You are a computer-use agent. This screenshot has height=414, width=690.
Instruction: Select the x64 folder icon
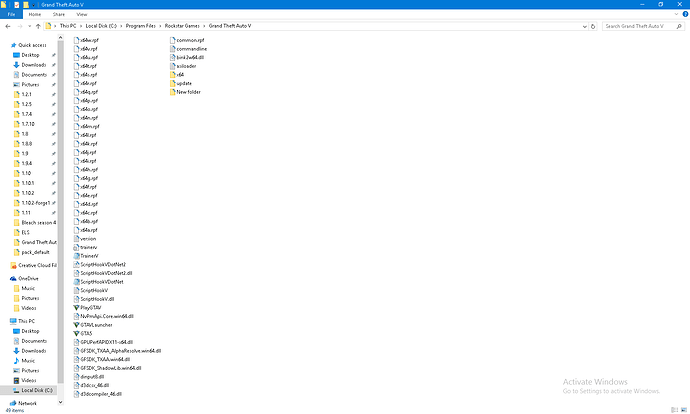tap(172, 75)
